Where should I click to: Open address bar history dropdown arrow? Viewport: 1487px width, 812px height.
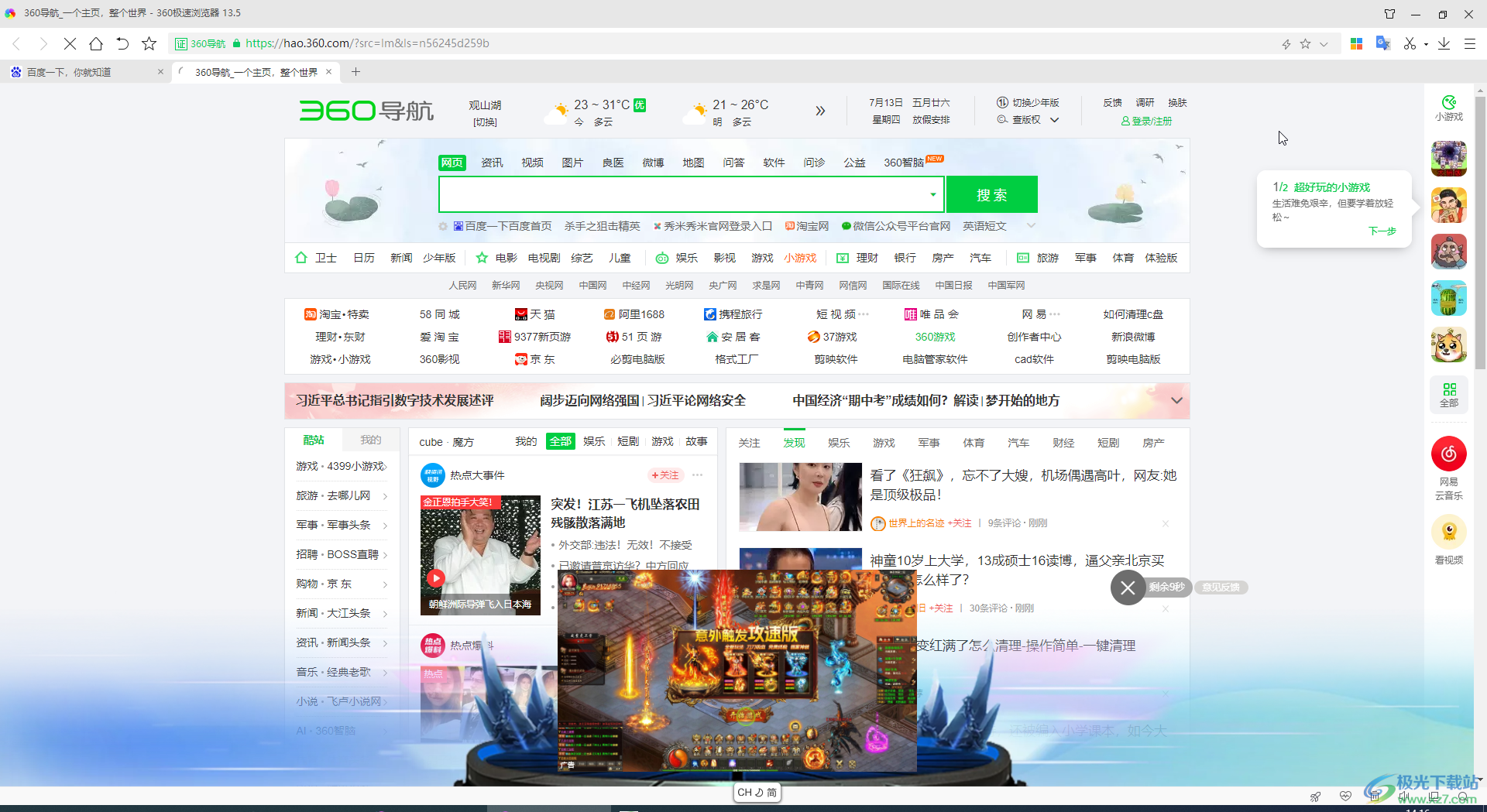[1324, 44]
